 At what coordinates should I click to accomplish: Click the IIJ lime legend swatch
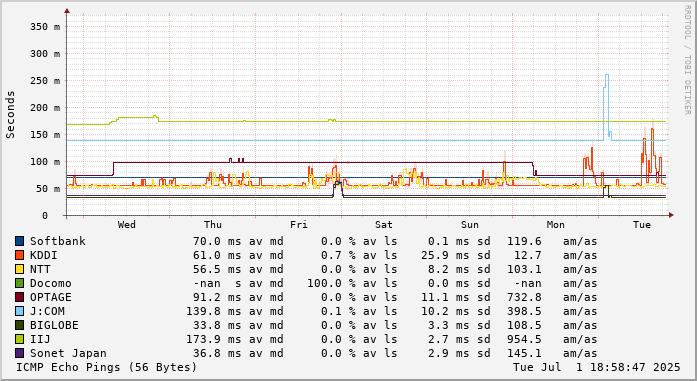[20, 339]
